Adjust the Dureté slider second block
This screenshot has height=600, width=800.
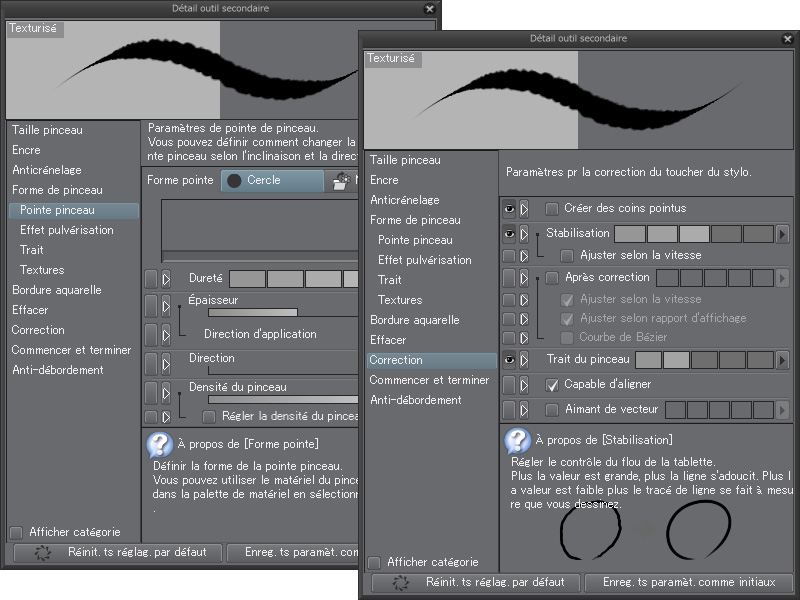(x=285, y=279)
